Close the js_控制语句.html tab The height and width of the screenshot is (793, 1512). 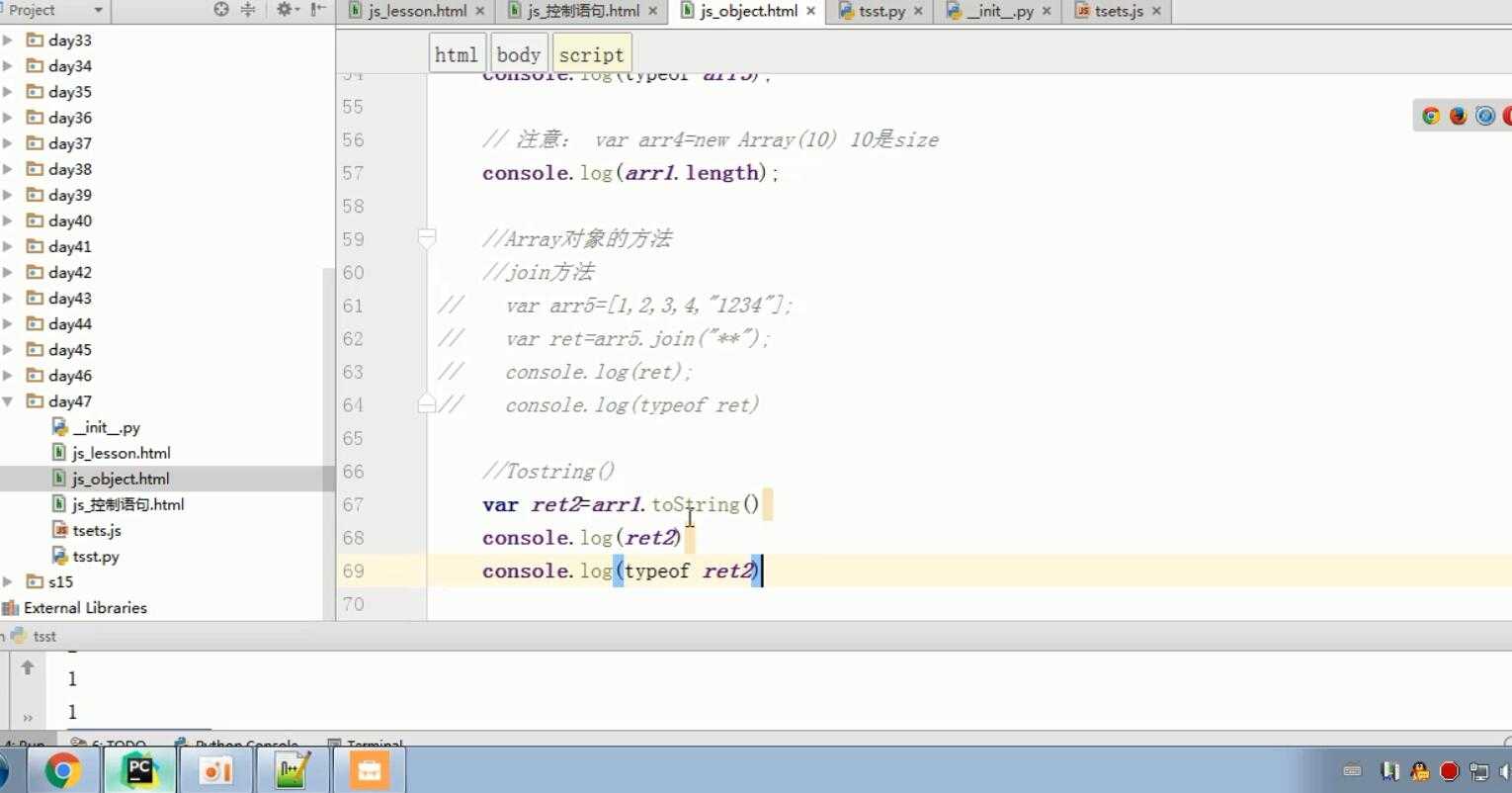pyautogui.click(x=652, y=11)
